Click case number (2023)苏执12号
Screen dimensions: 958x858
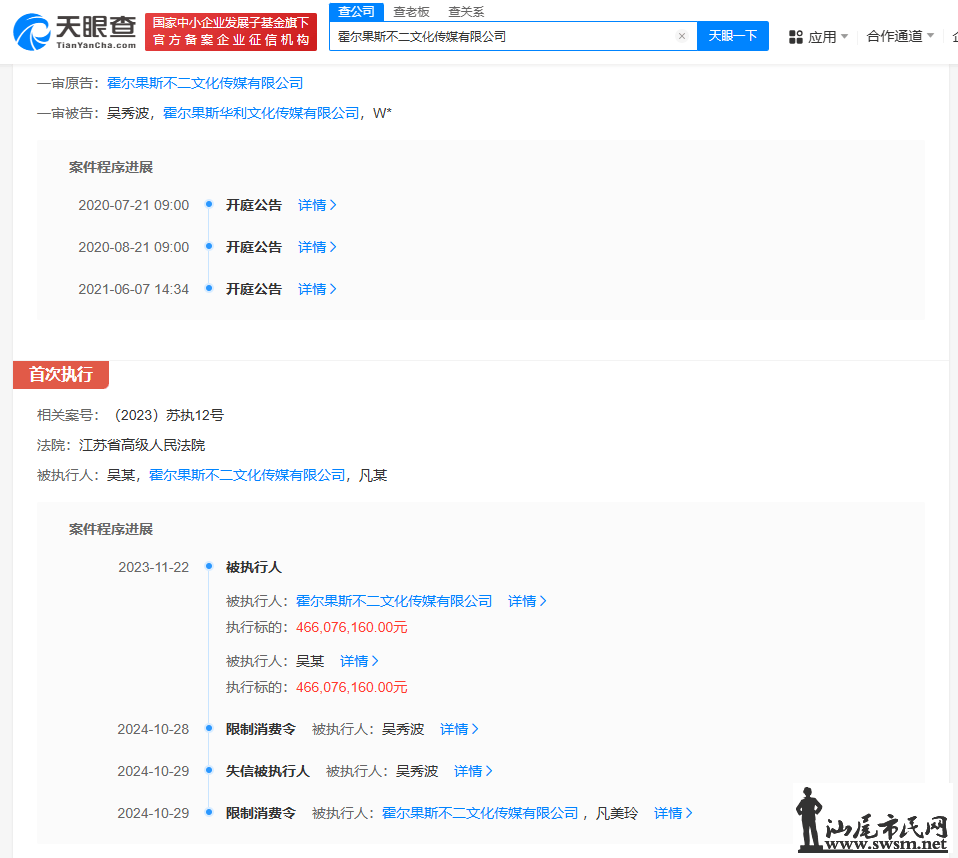pos(169,416)
